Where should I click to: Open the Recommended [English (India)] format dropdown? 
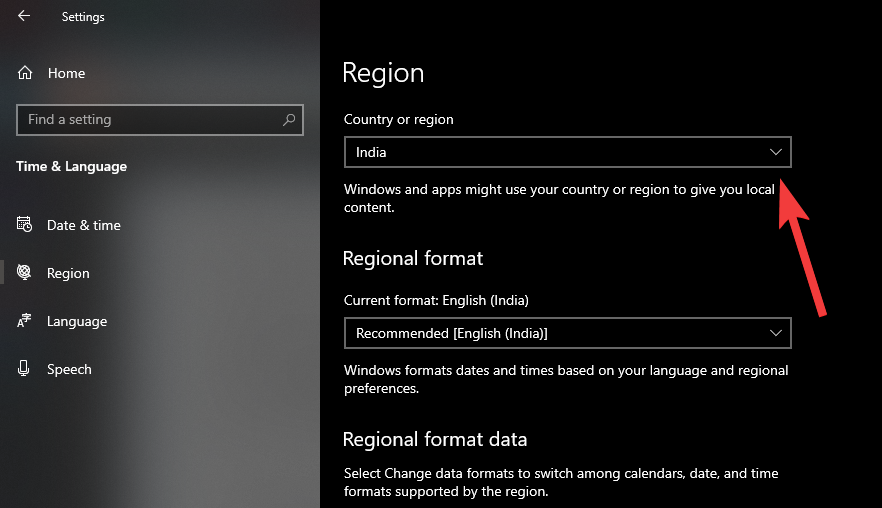point(560,333)
